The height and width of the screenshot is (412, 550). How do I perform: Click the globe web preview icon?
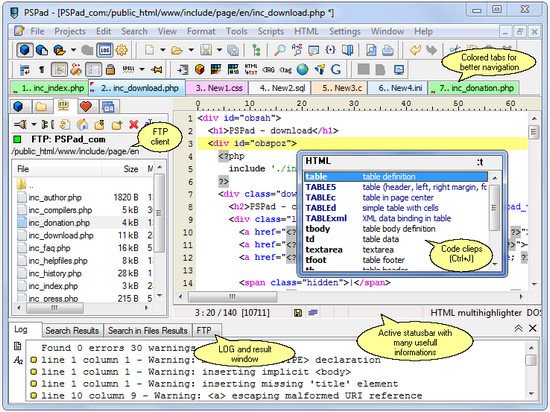click(x=302, y=69)
